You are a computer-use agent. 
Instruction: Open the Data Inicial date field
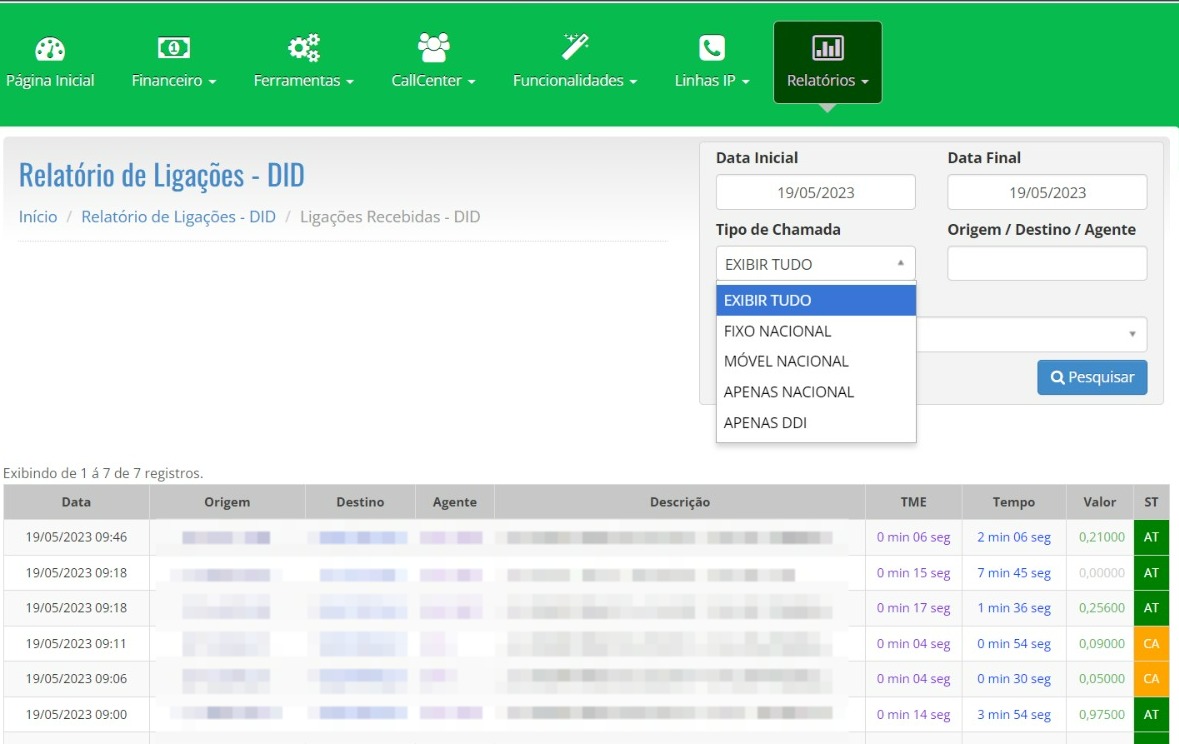pos(815,193)
